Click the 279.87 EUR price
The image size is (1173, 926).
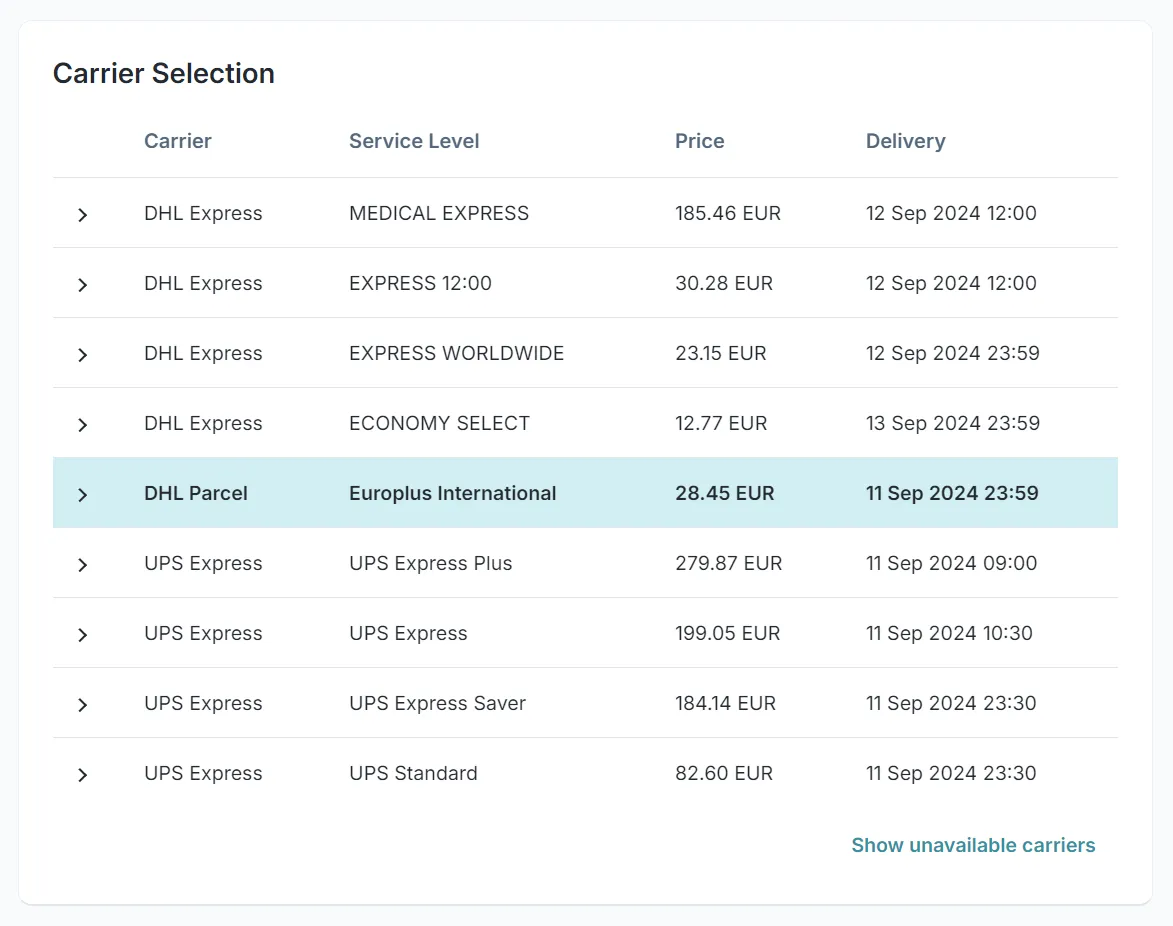728,563
